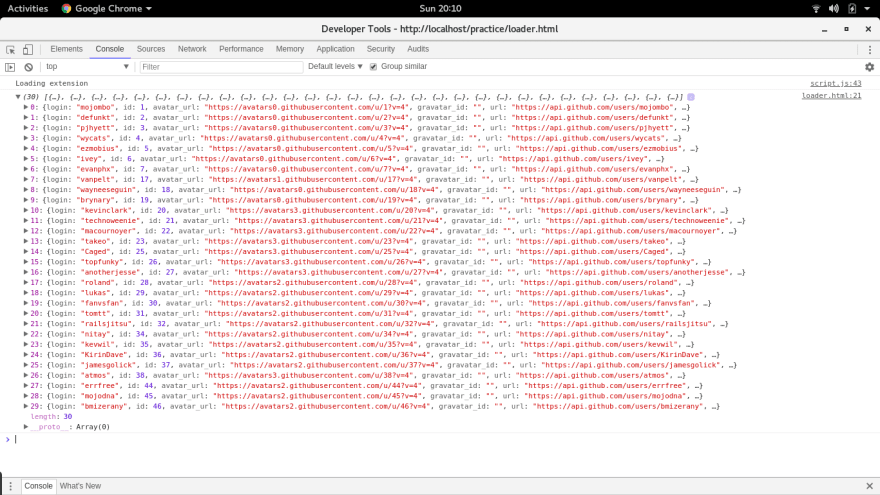Switch to the Elements tab
Screen dimensions: 880x495
66,49
